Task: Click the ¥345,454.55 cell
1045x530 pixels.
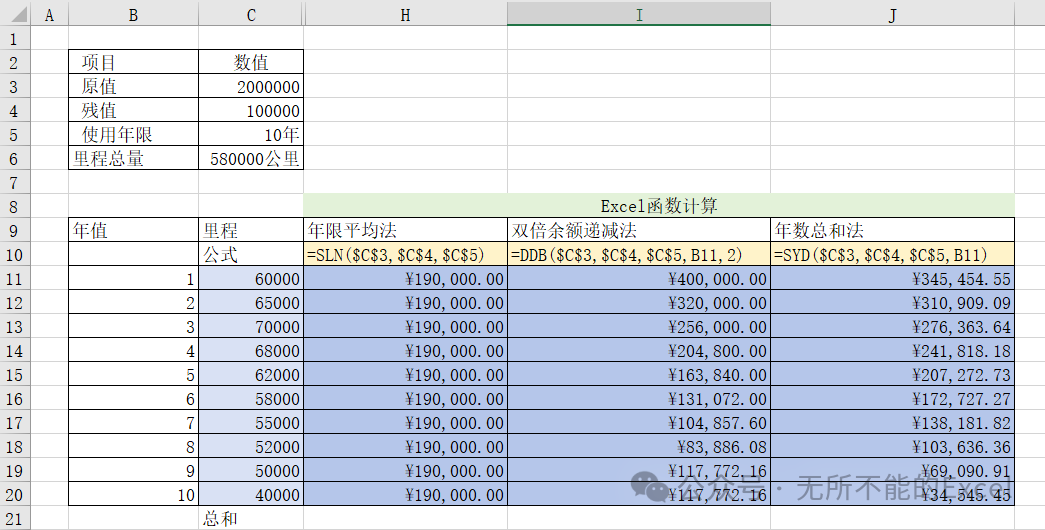Action: pos(892,278)
